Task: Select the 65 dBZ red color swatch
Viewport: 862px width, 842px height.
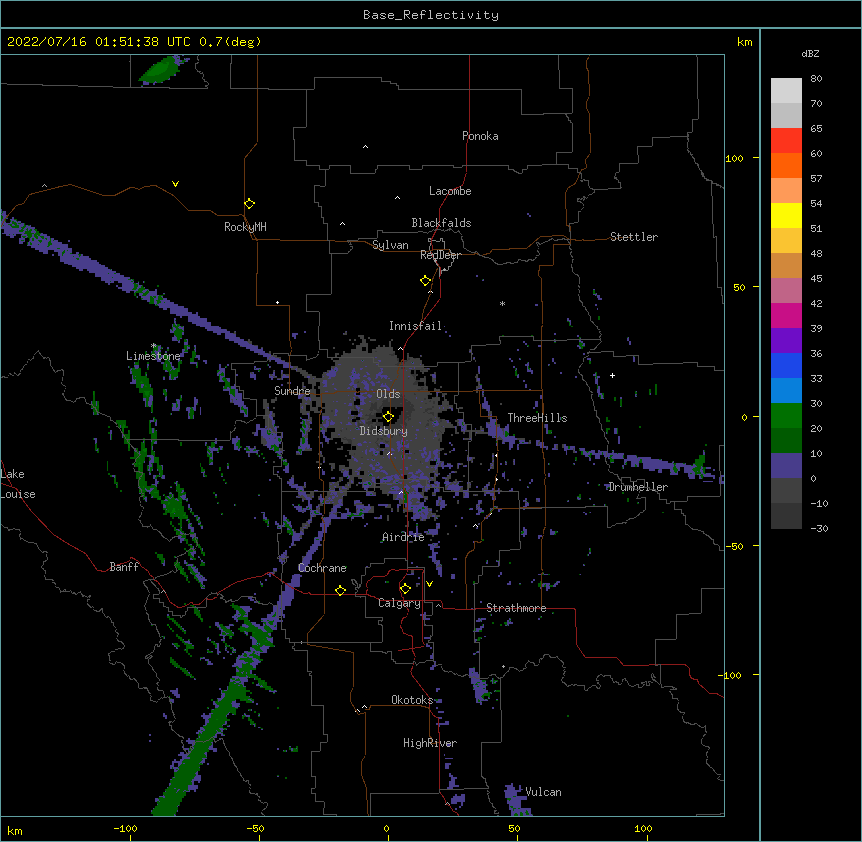Action: pos(786,140)
